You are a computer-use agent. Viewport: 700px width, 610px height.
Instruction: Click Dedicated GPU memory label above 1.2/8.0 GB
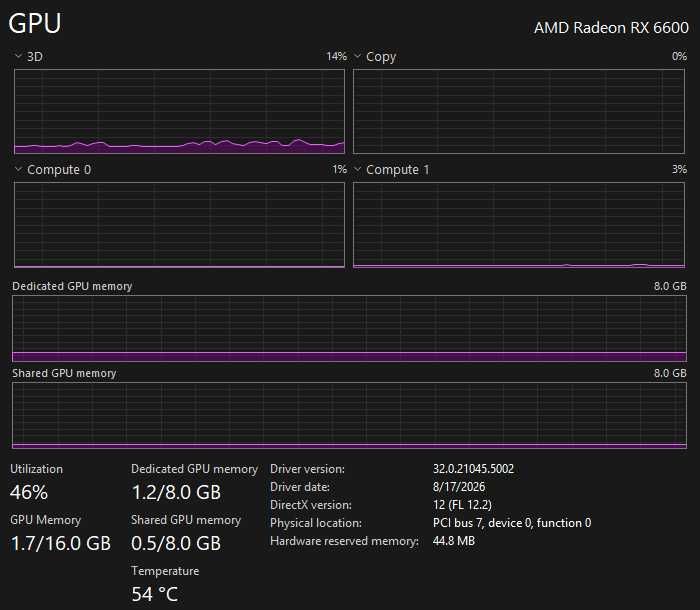pos(195,469)
